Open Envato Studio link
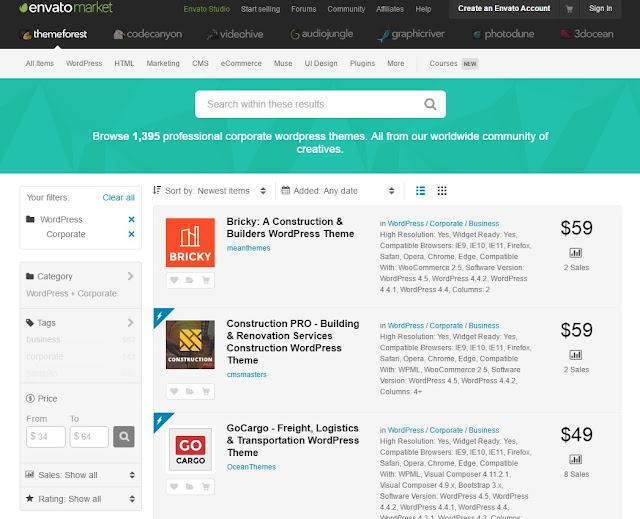This screenshot has height=519, width=640. pyautogui.click(x=207, y=9)
